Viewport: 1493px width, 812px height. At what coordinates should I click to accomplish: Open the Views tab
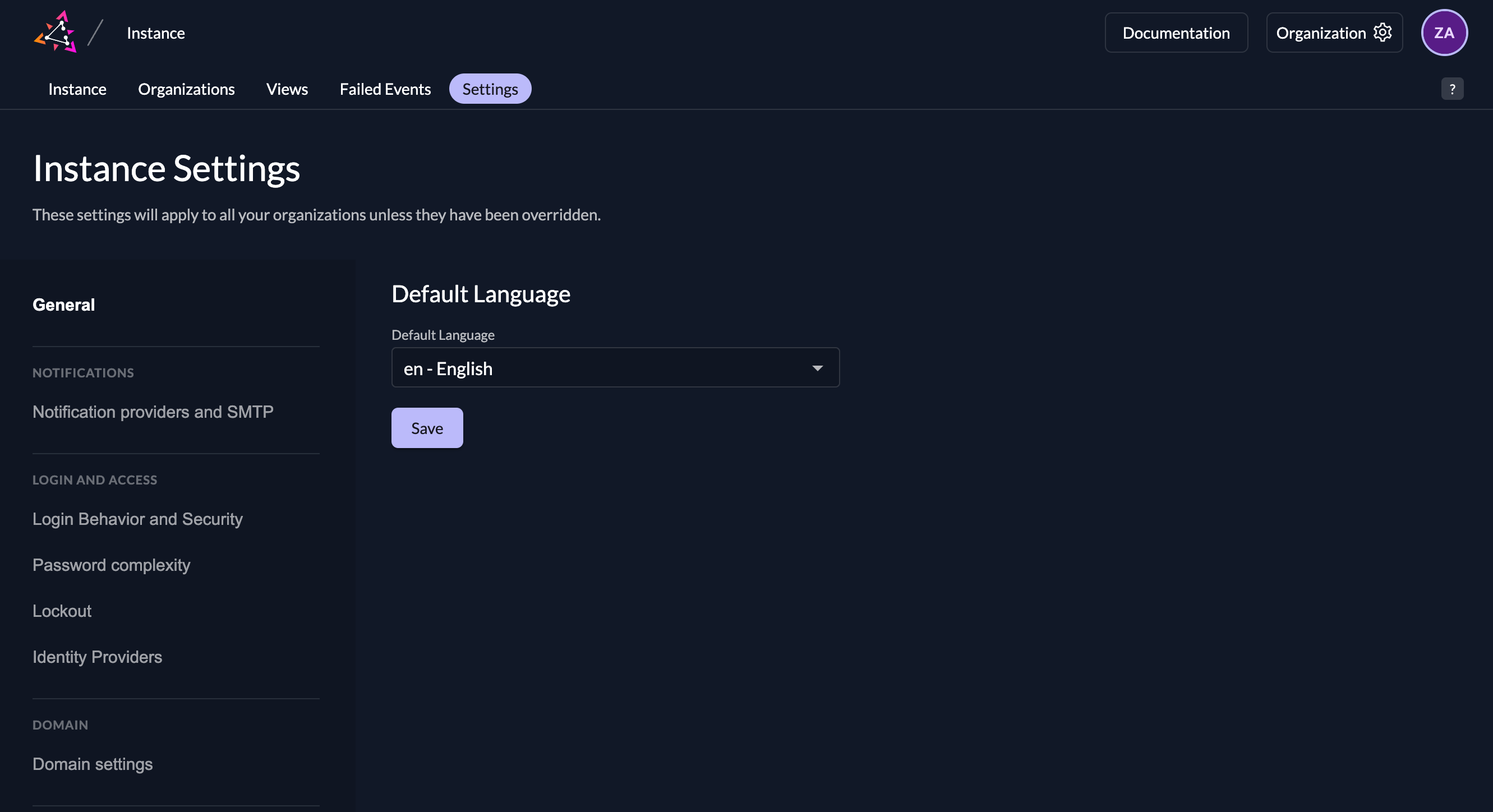287,89
